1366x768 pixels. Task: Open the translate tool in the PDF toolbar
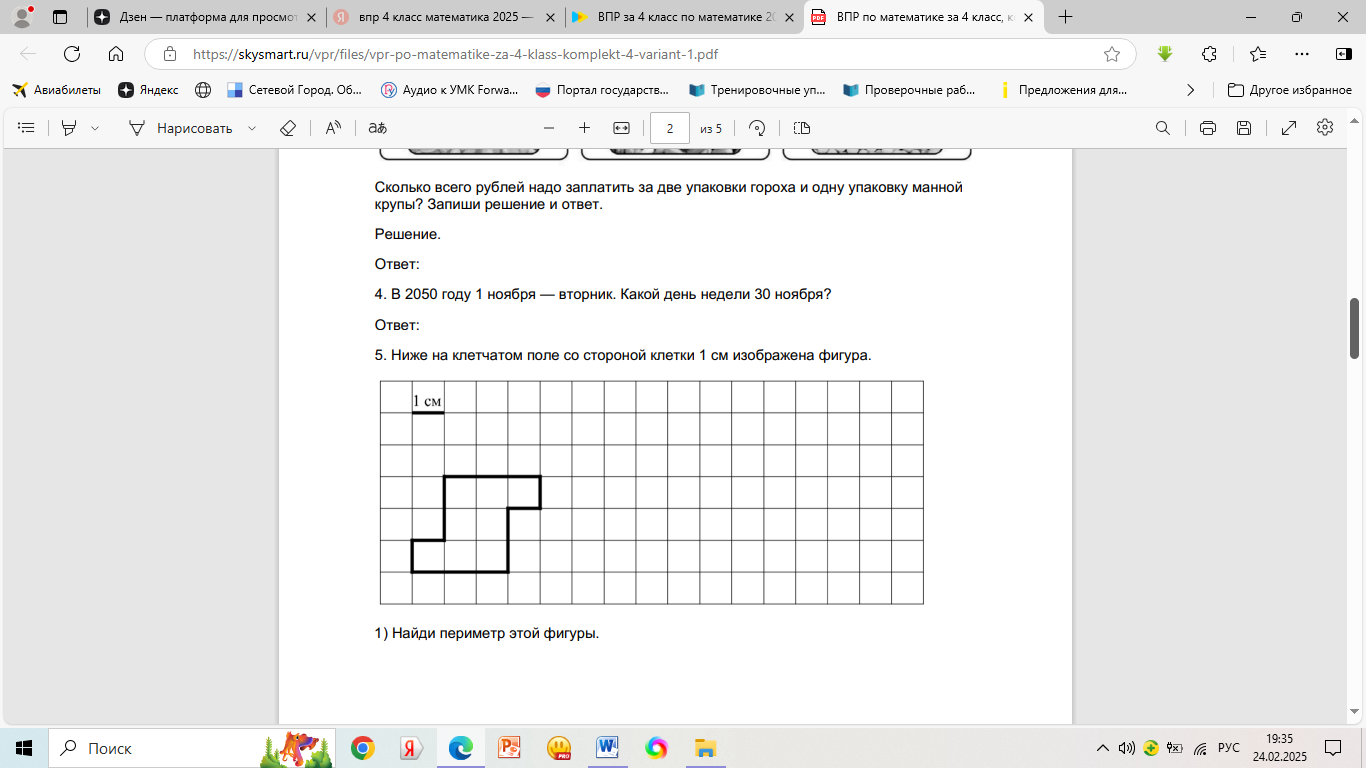click(x=377, y=128)
